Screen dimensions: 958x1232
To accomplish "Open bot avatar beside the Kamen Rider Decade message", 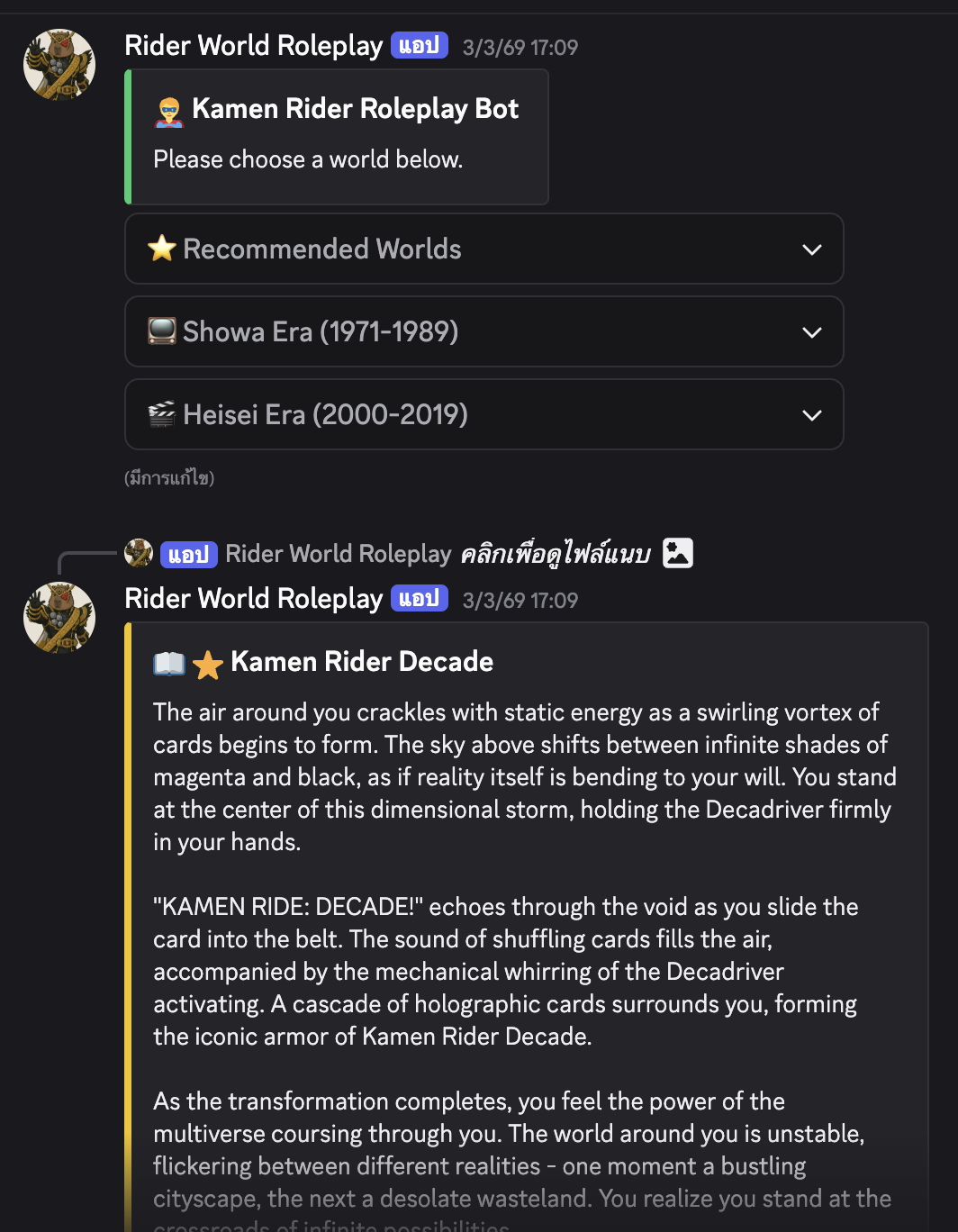I will click(x=59, y=617).
